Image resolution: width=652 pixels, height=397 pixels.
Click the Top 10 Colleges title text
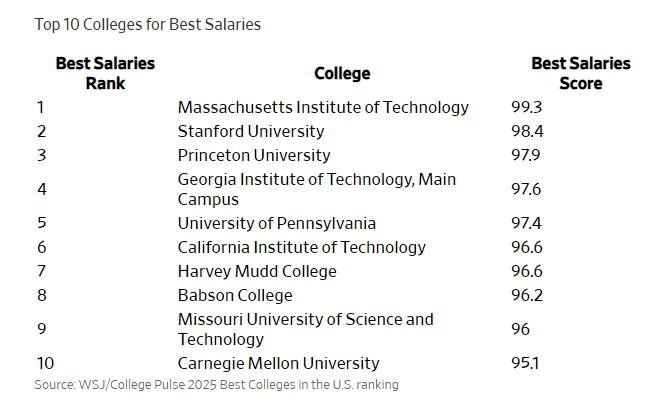coord(148,25)
